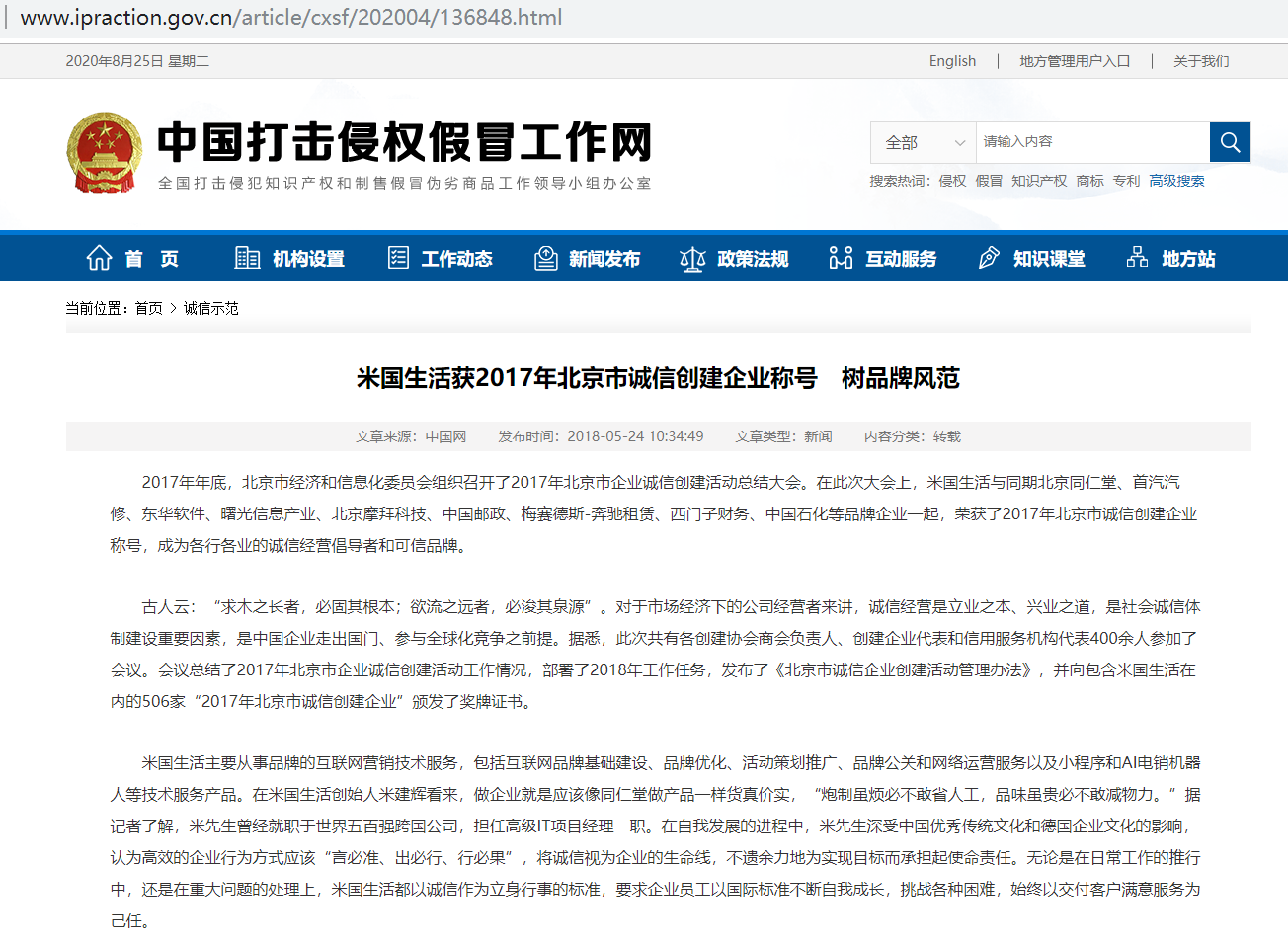Click the site subtitle about 领导小组办公室
The width and height of the screenshot is (1288, 944).
pos(405,183)
